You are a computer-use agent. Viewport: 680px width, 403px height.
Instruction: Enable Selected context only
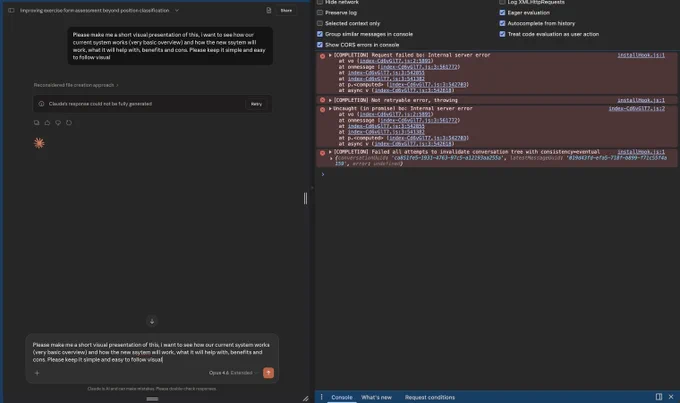click(320, 23)
